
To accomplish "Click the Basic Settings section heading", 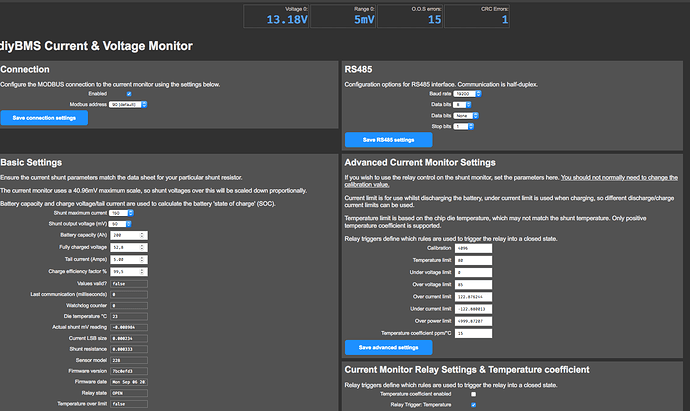I will (31, 163).
